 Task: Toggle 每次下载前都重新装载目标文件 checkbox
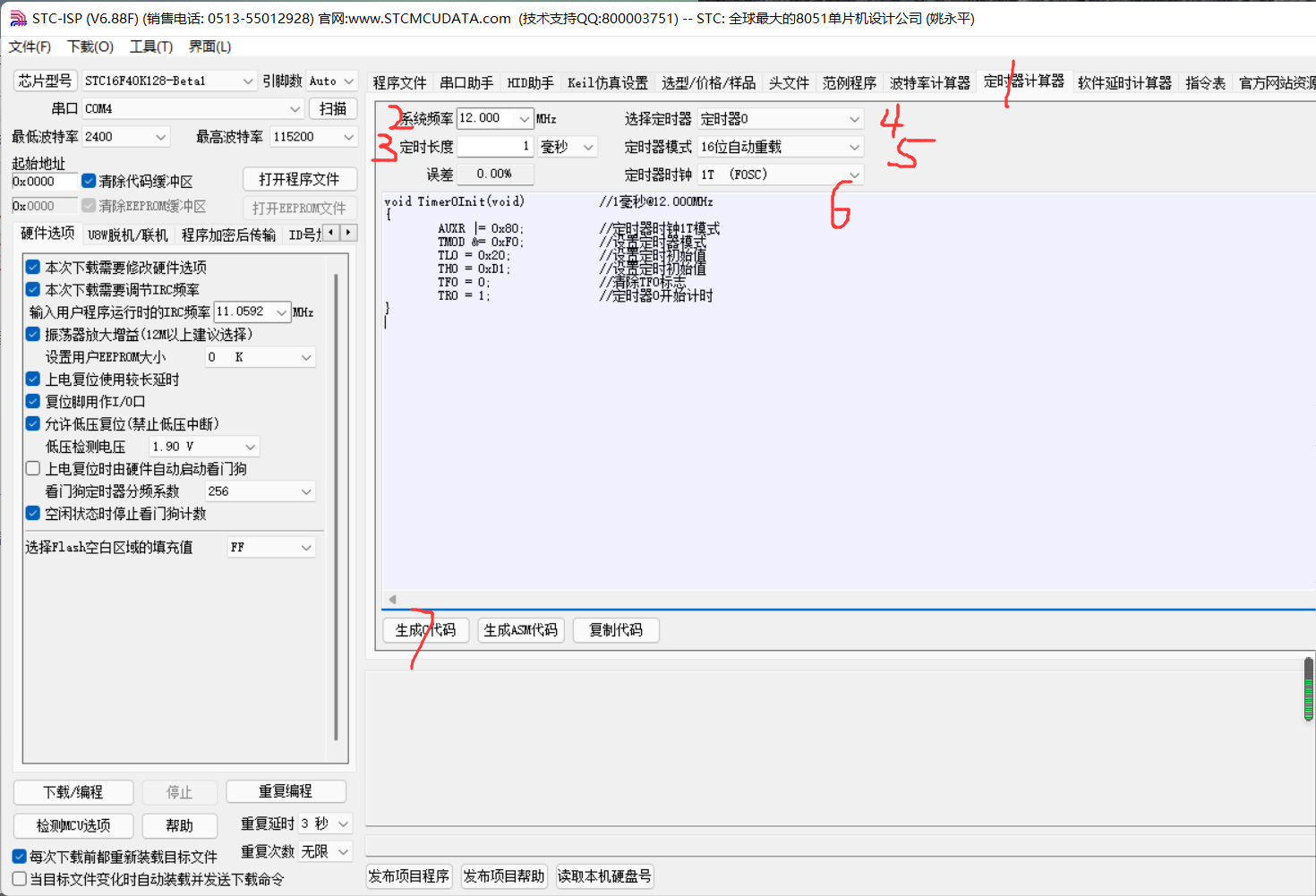[19, 857]
